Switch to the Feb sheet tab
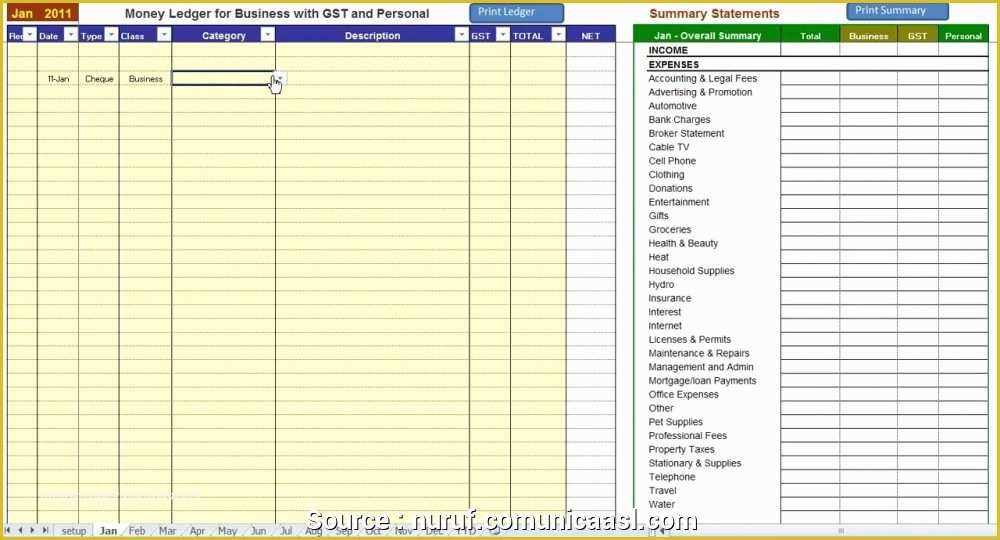 tap(137, 531)
